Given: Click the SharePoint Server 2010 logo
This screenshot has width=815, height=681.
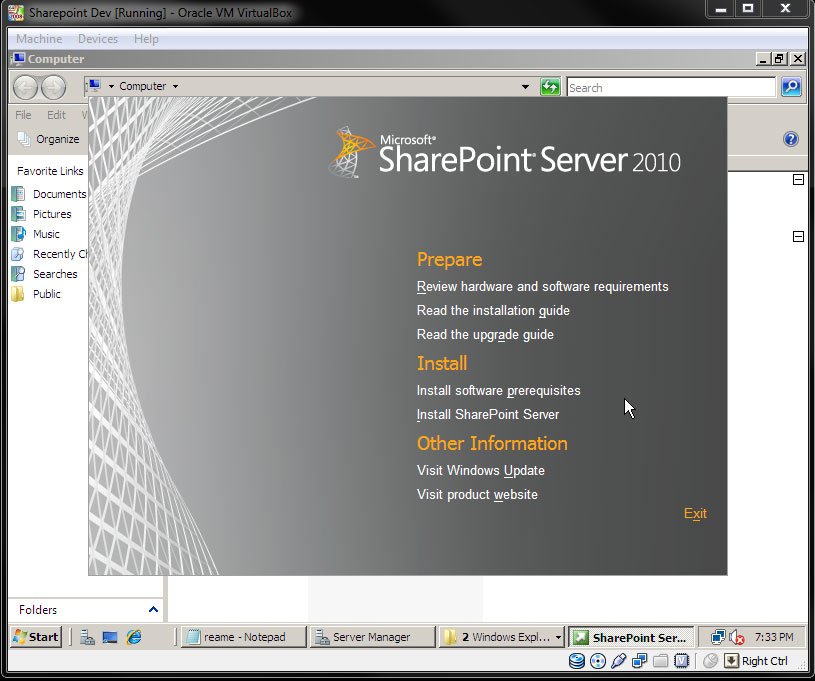Looking at the screenshot, I should click(504, 153).
